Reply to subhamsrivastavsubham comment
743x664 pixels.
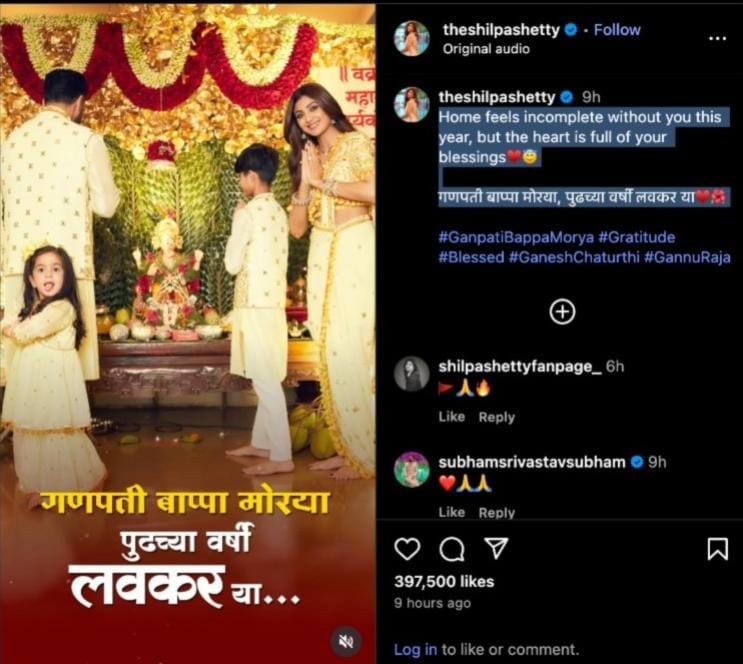pos(497,512)
